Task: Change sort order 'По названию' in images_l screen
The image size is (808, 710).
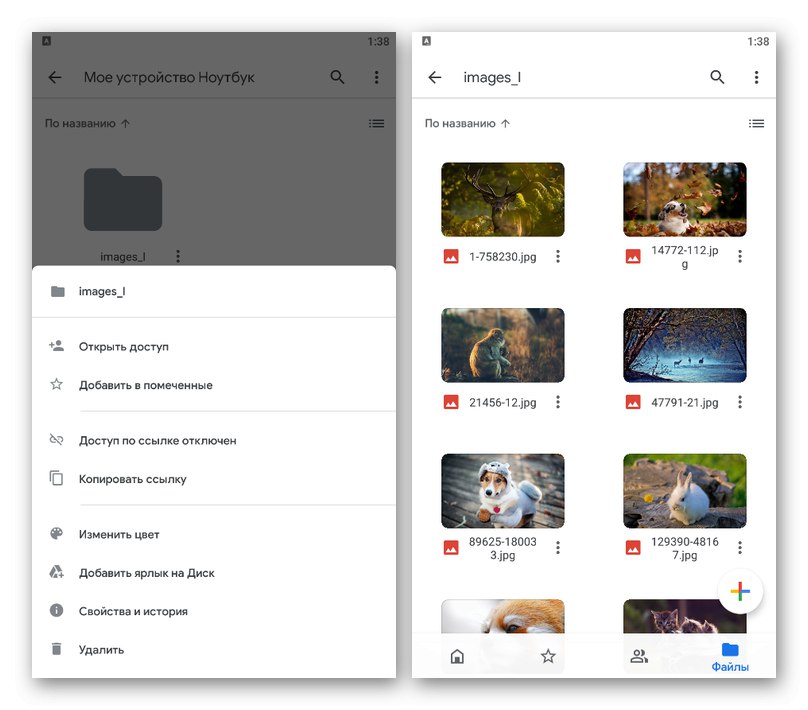Action: click(467, 123)
